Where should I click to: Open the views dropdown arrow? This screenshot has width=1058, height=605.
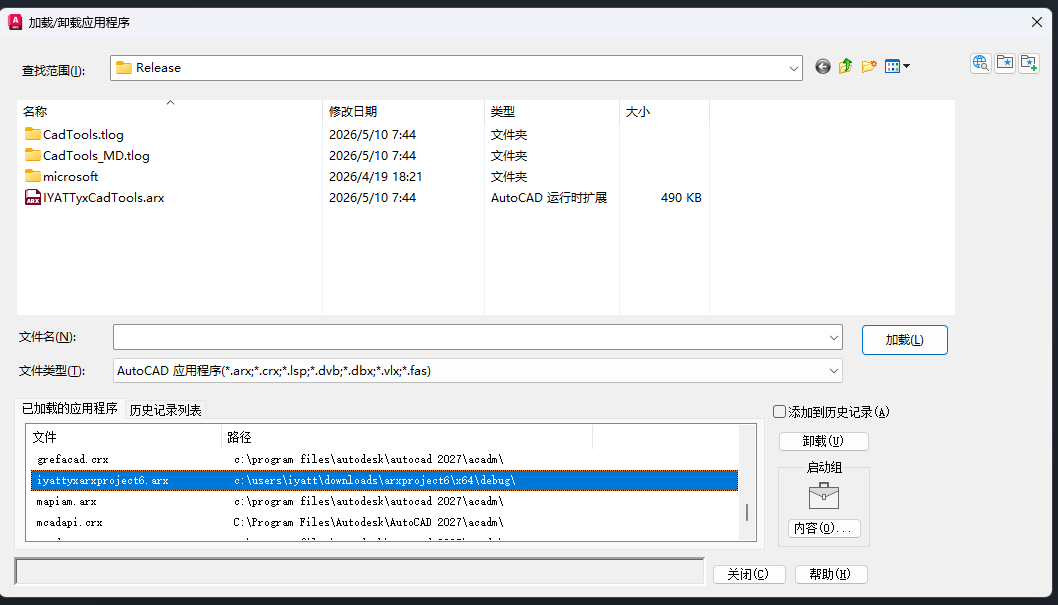[x=906, y=66]
